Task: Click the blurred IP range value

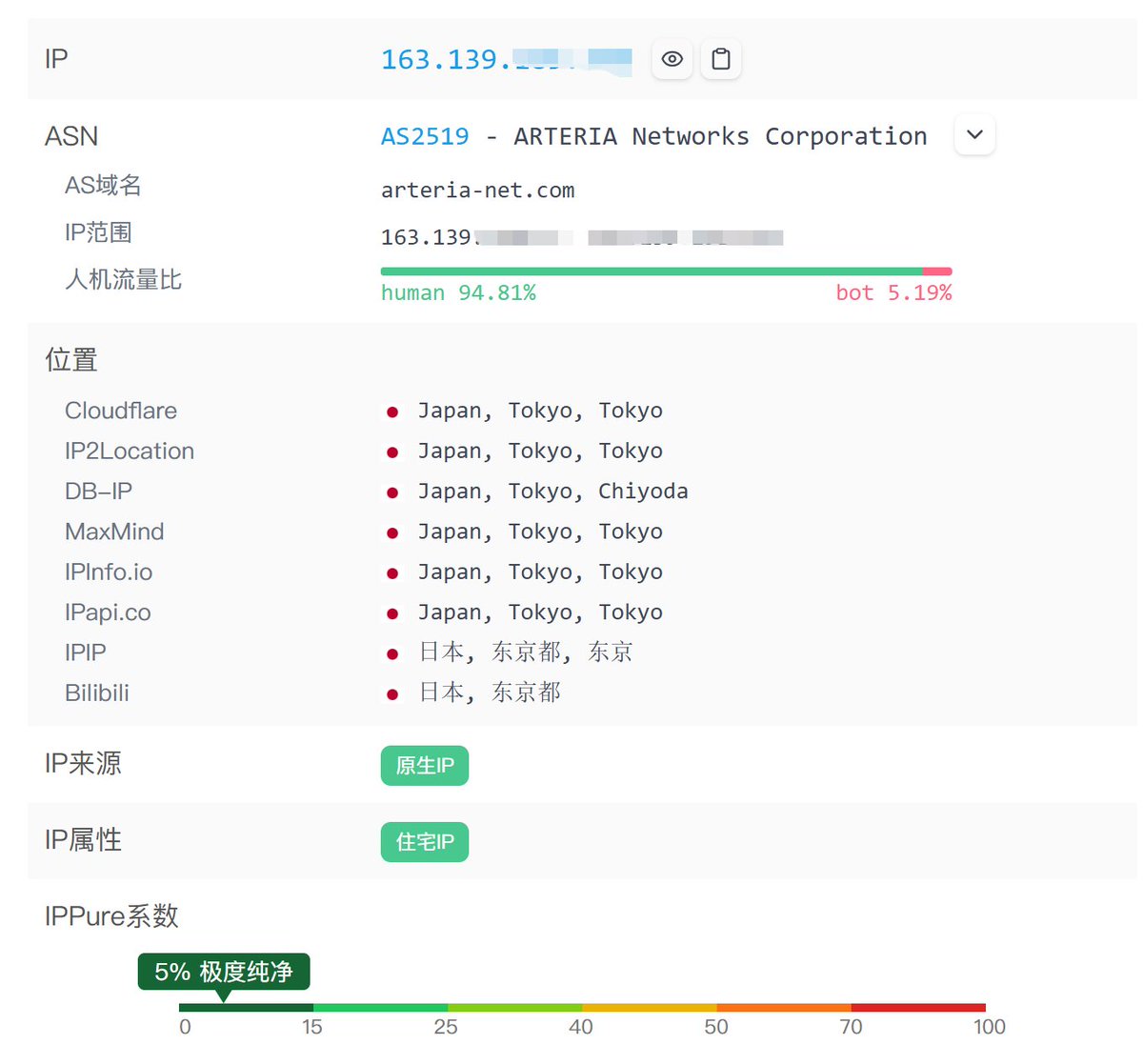Action: coord(582,237)
